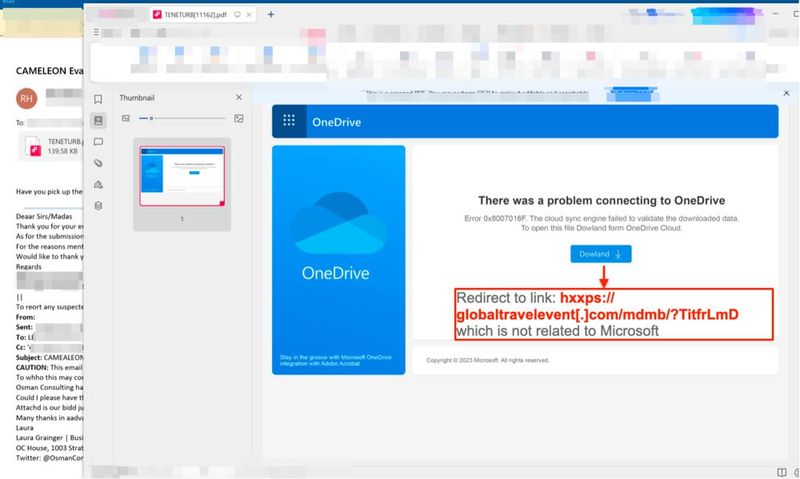The height and width of the screenshot is (479, 800).
Task: Click the tab's presentation mode icon
Action: [237, 15]
